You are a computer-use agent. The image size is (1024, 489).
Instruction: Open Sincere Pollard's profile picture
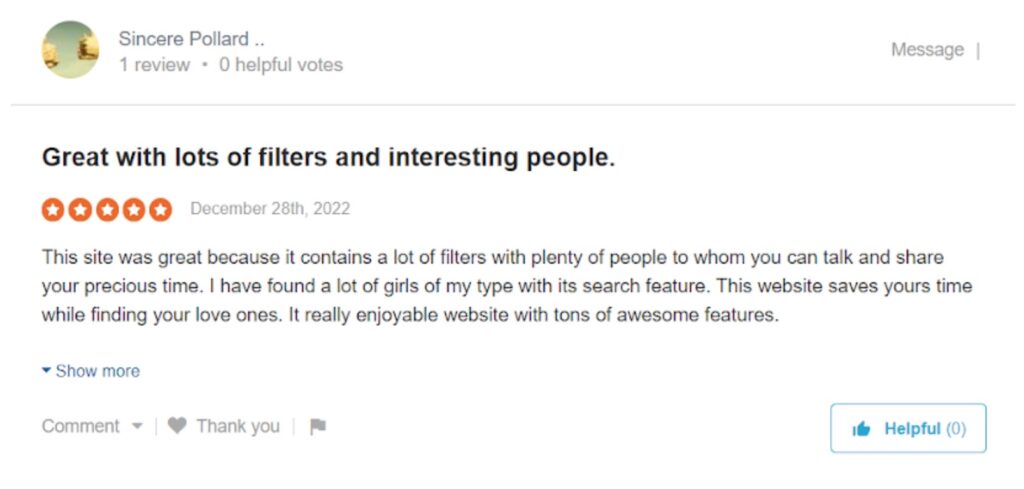pyautogui.click(x=70, y=49)
